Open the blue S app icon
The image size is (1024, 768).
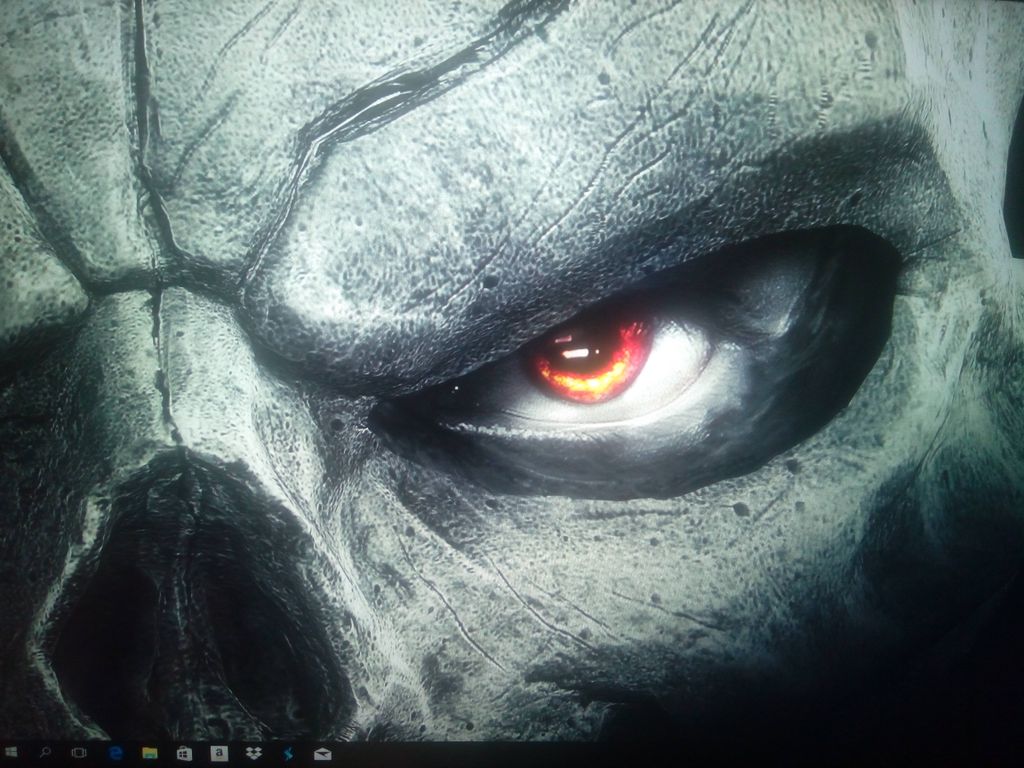point(288,754)
